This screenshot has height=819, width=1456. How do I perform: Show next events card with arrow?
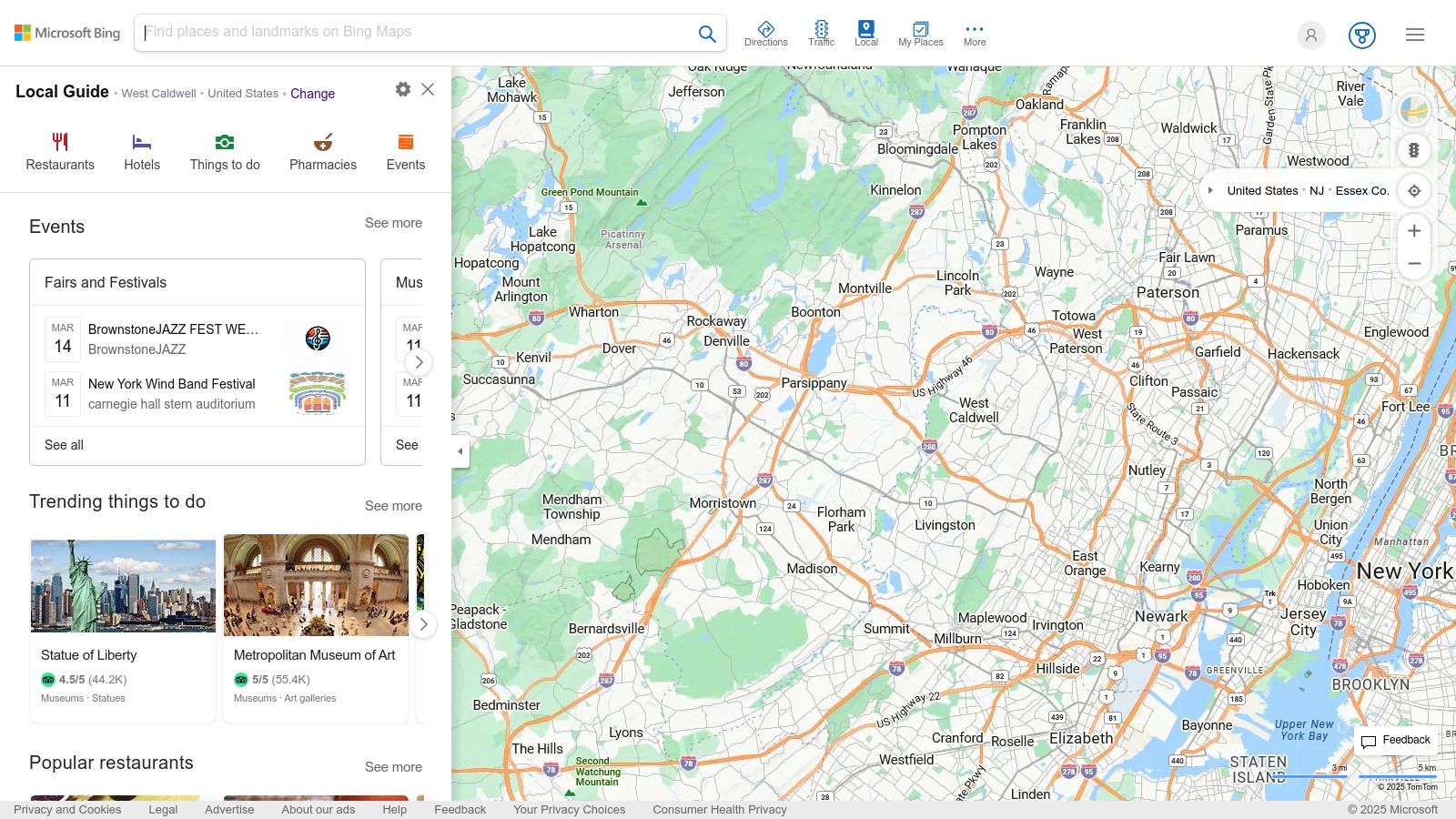pyautogui.click(x=419, y=362)
